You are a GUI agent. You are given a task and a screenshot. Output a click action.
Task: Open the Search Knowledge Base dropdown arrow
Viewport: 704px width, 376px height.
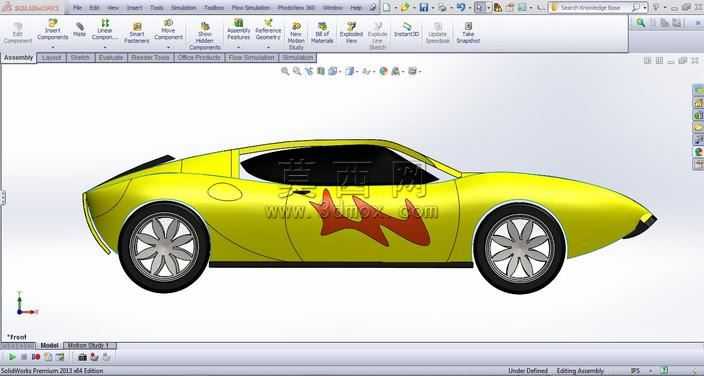(x=645, y=8)
